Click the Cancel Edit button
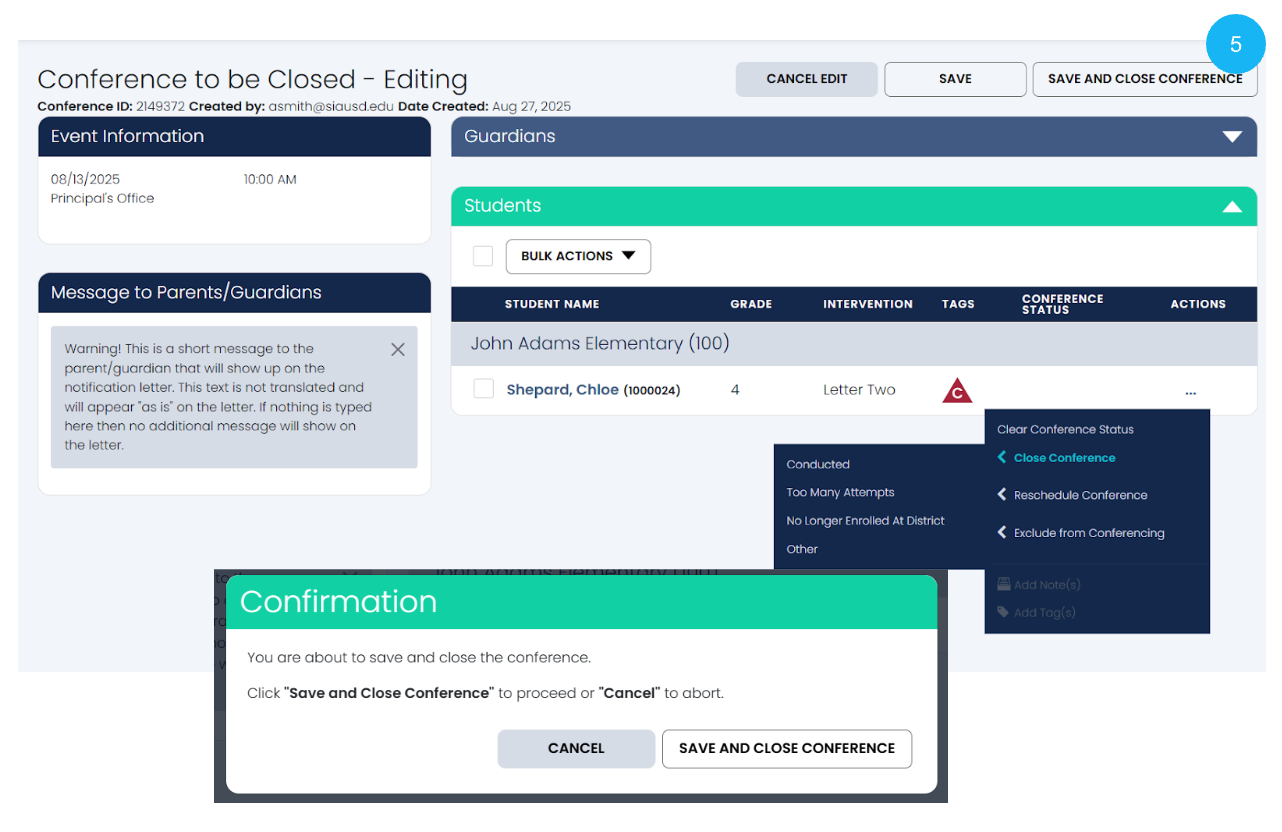 pos(806,80)
